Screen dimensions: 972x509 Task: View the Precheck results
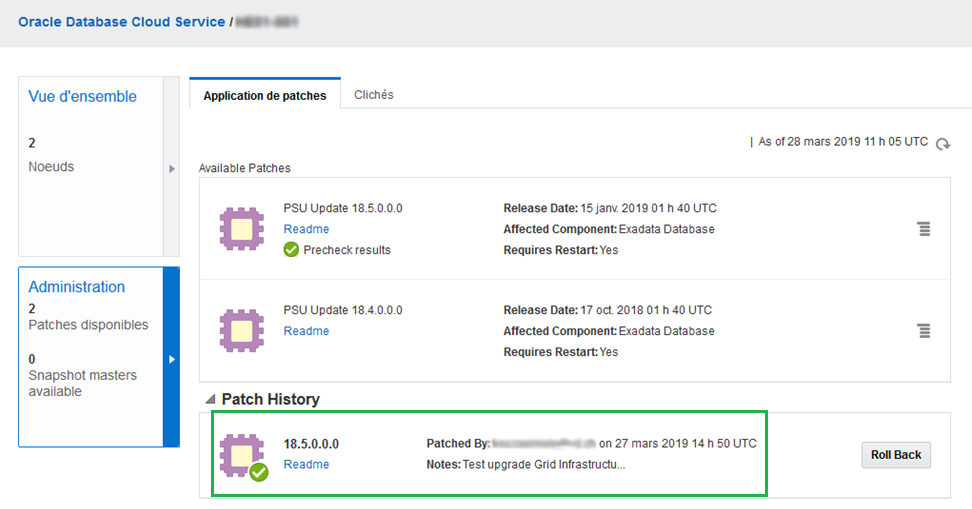(x=346, y=250)
